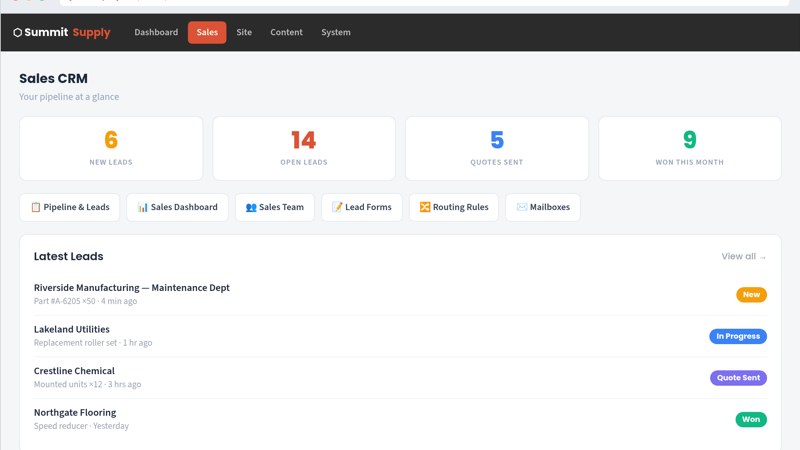Open the Northgate Flooring lead
Screen dimensions: 800x450
tap(400, 419)
